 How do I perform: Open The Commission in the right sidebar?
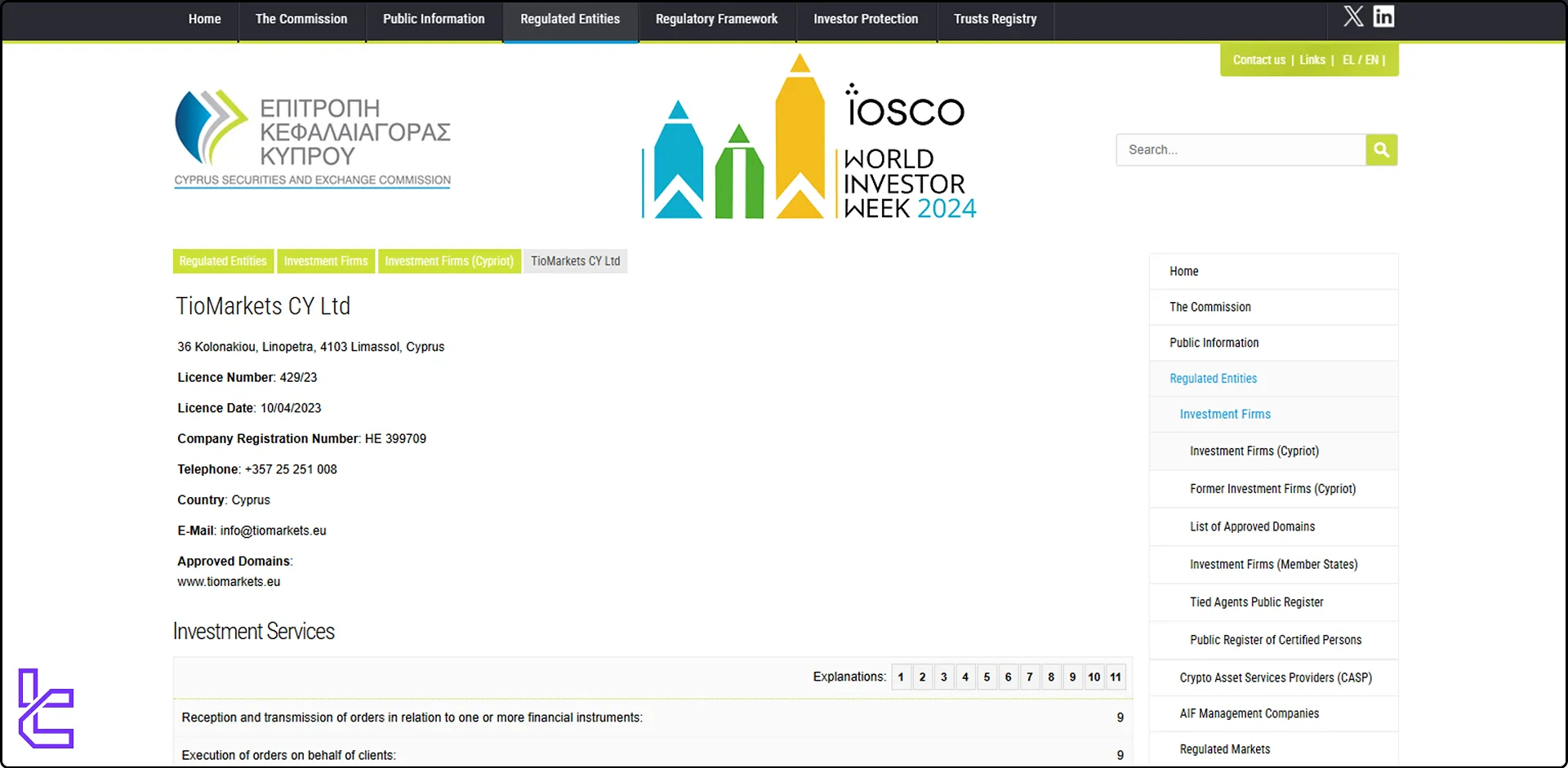[x=1273, y=308]
